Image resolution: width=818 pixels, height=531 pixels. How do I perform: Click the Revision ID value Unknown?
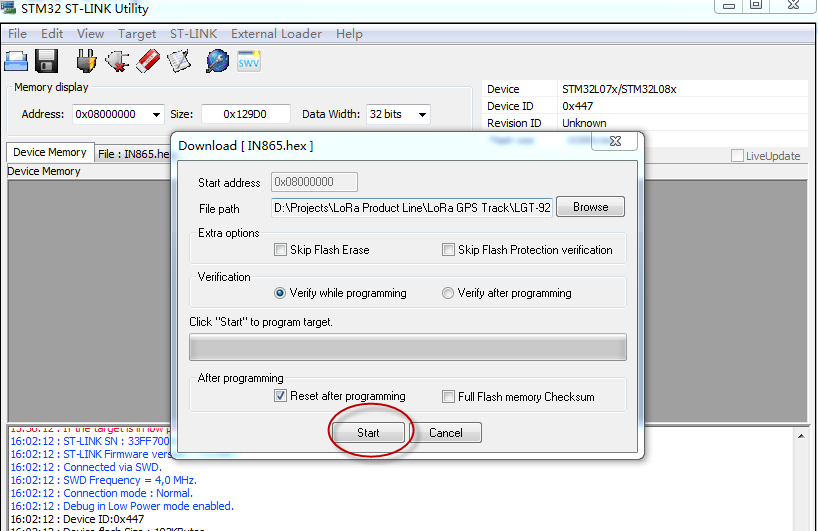[x=584, y=123]
